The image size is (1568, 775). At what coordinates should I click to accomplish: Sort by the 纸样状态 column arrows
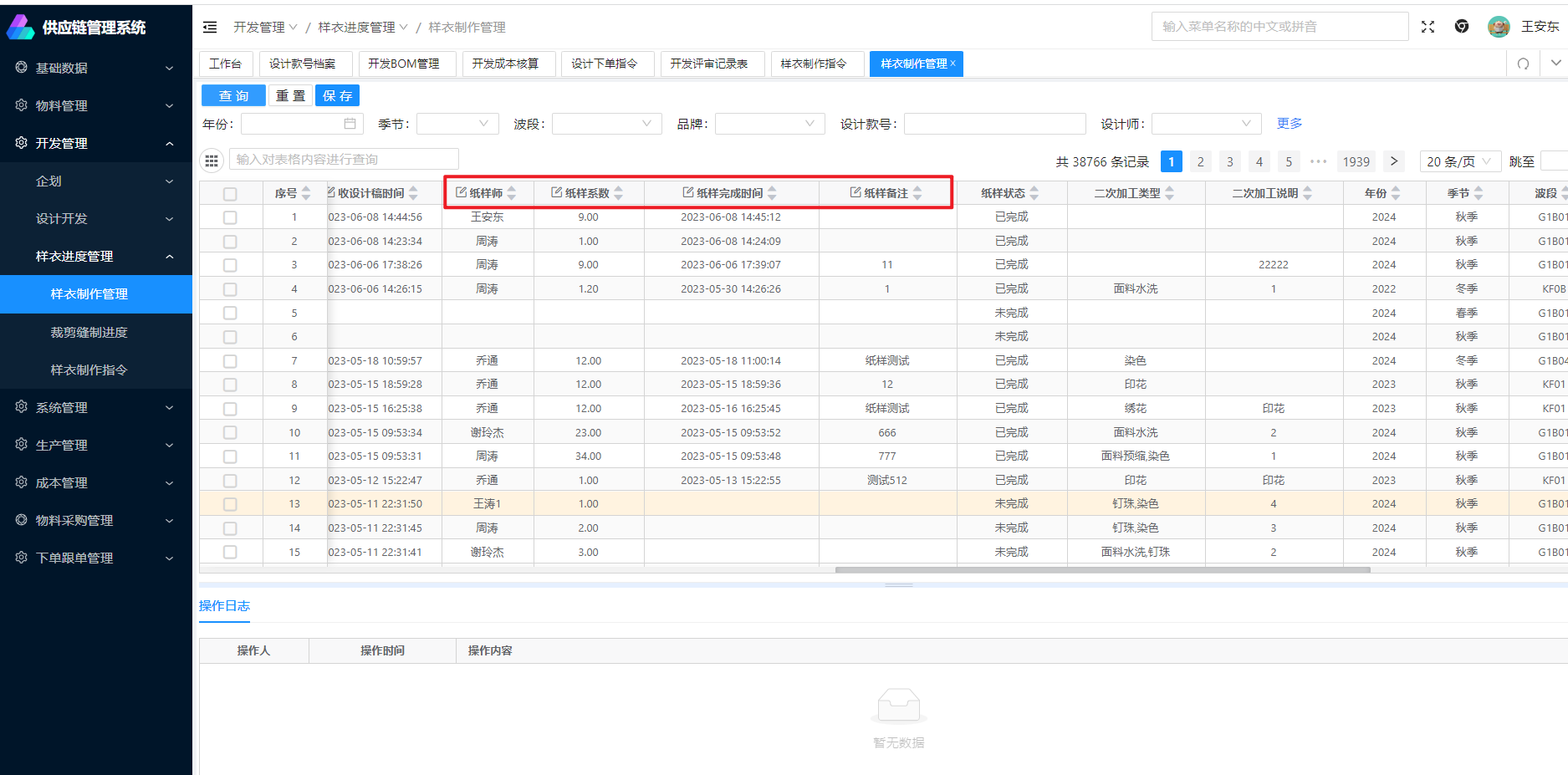(x=1034, y=193)
